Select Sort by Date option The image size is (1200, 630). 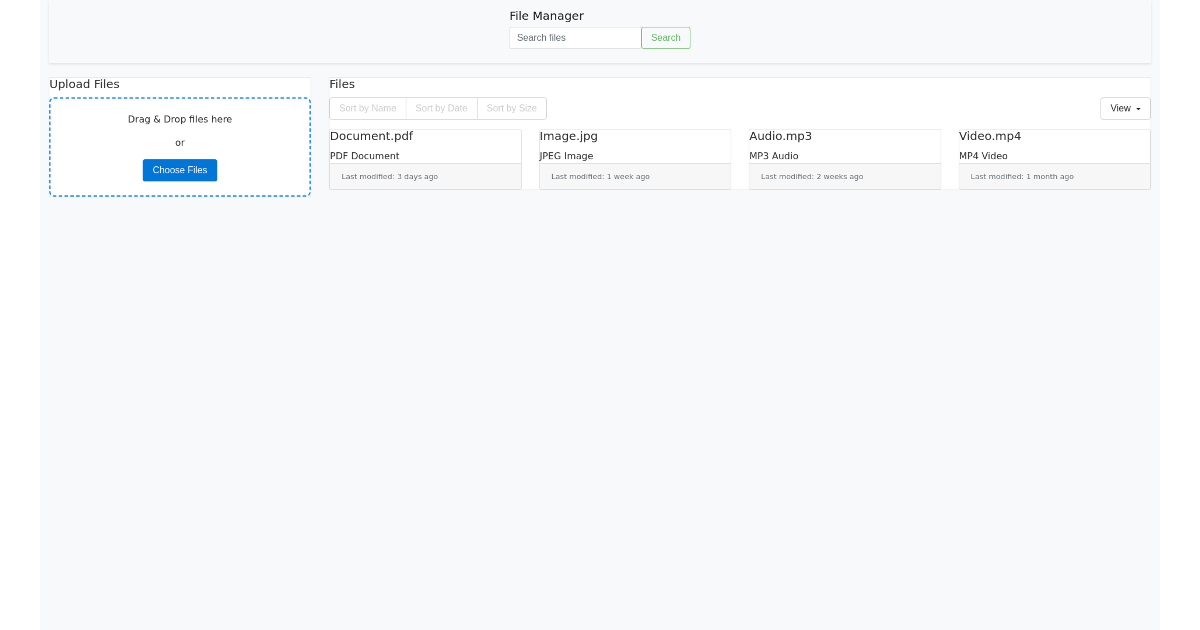pos(441,108)
